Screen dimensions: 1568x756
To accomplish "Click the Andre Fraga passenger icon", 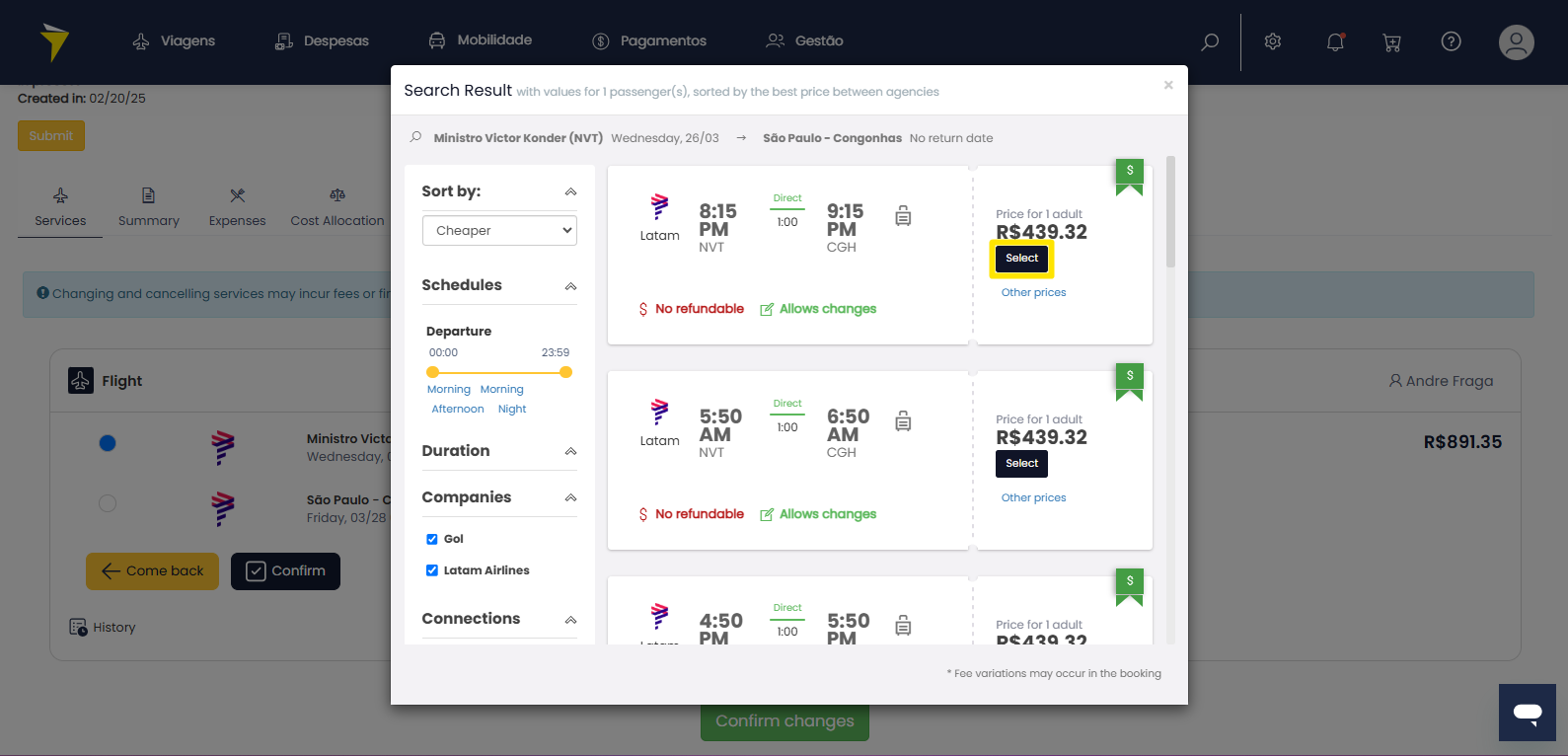I will pos(1395,381).
